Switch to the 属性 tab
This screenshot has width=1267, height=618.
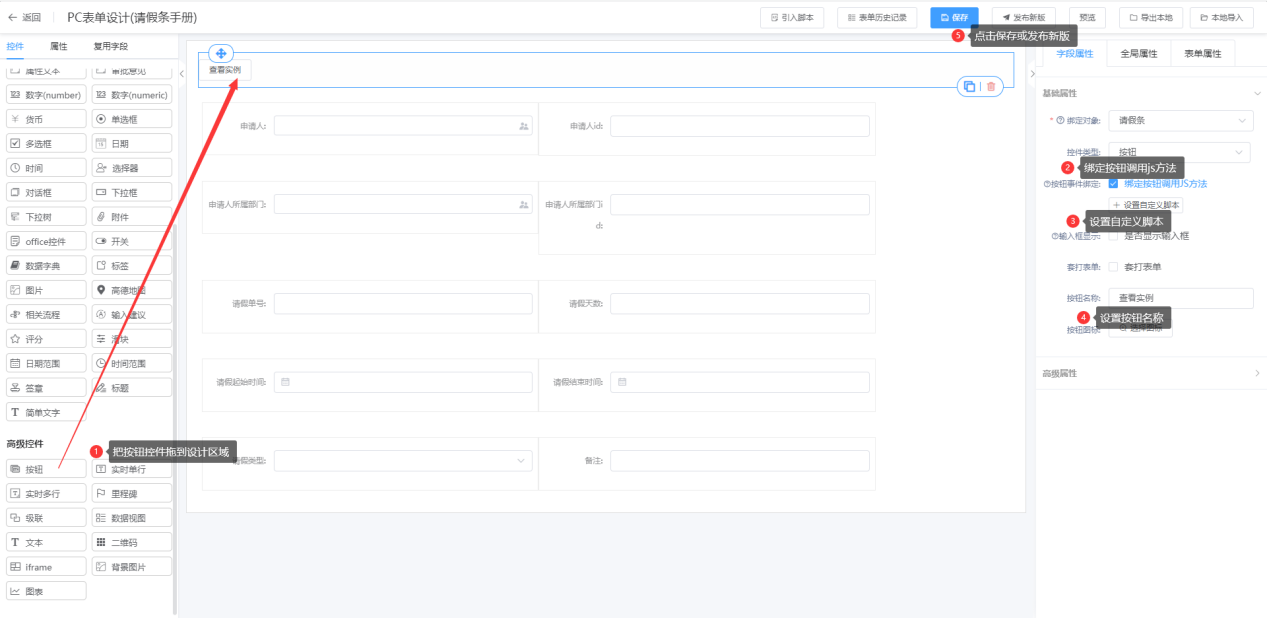click(59, 46)
